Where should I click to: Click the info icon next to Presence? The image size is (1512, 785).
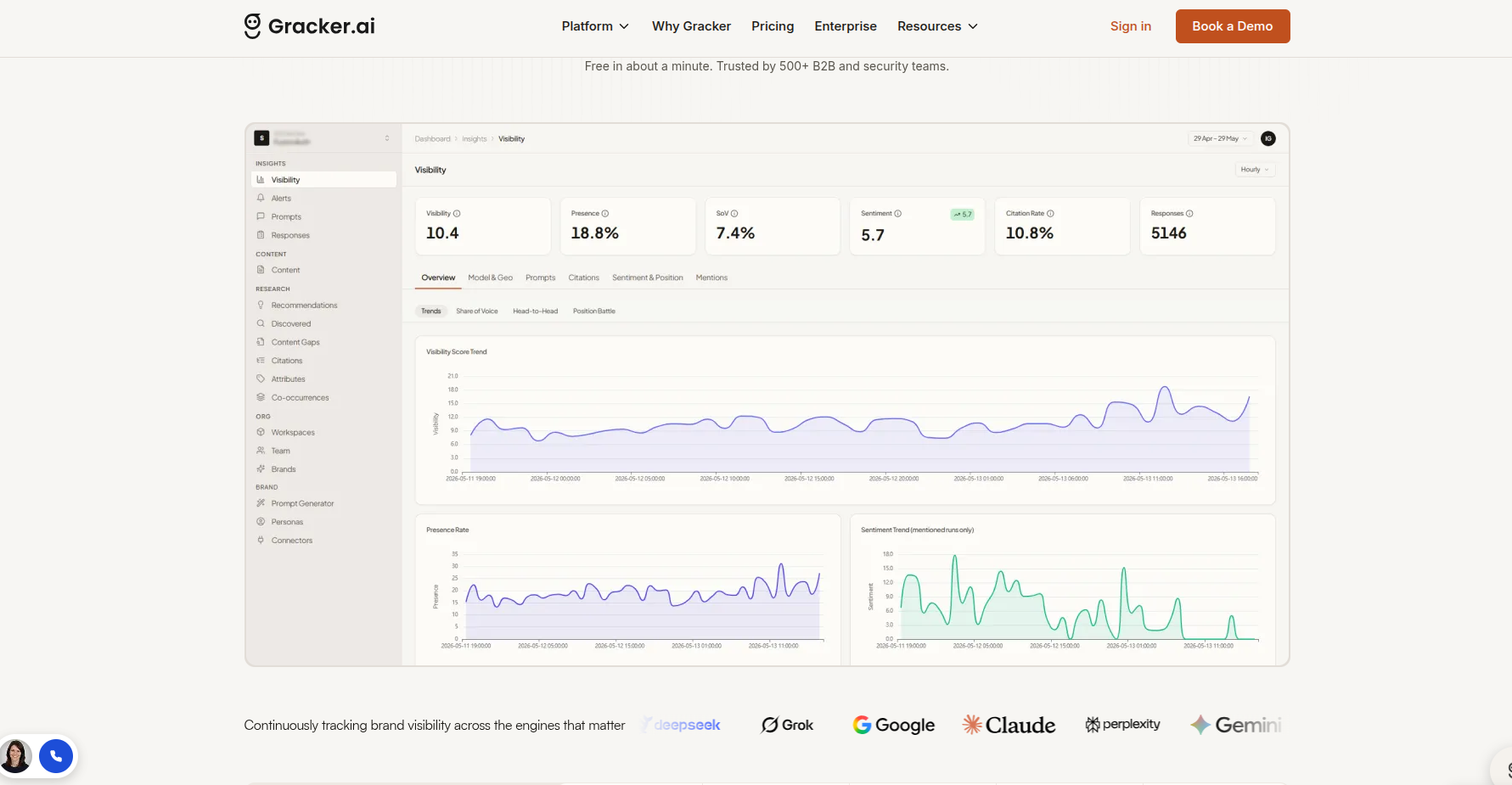(605, 214)
